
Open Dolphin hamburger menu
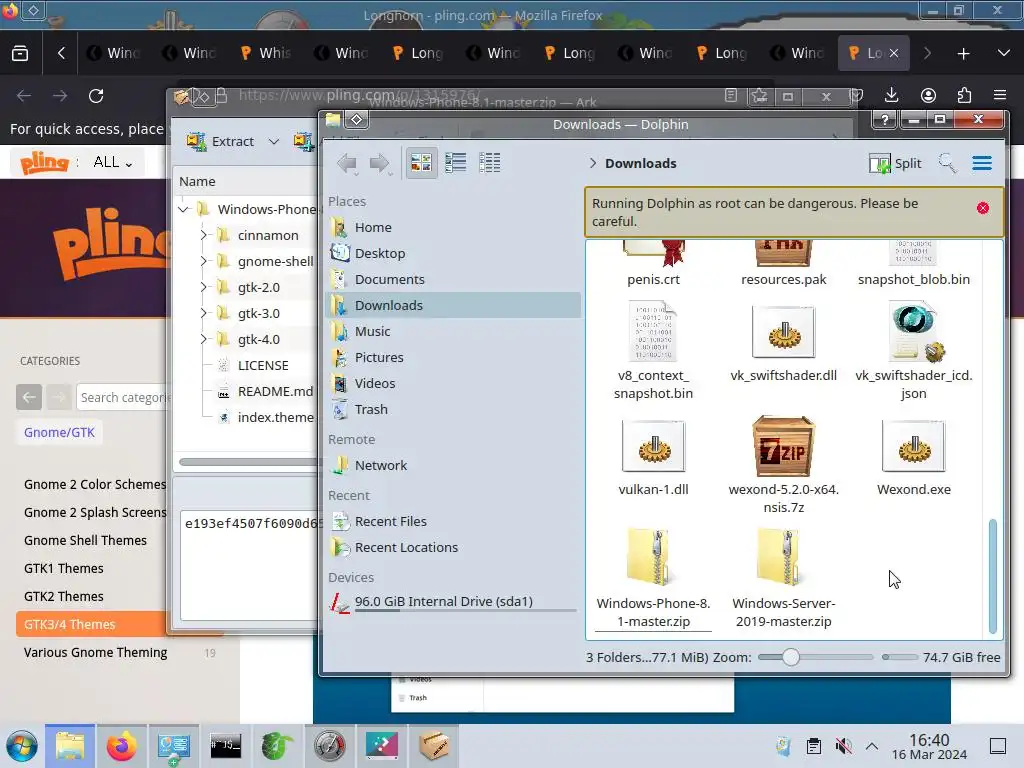(x=982, y=163)
